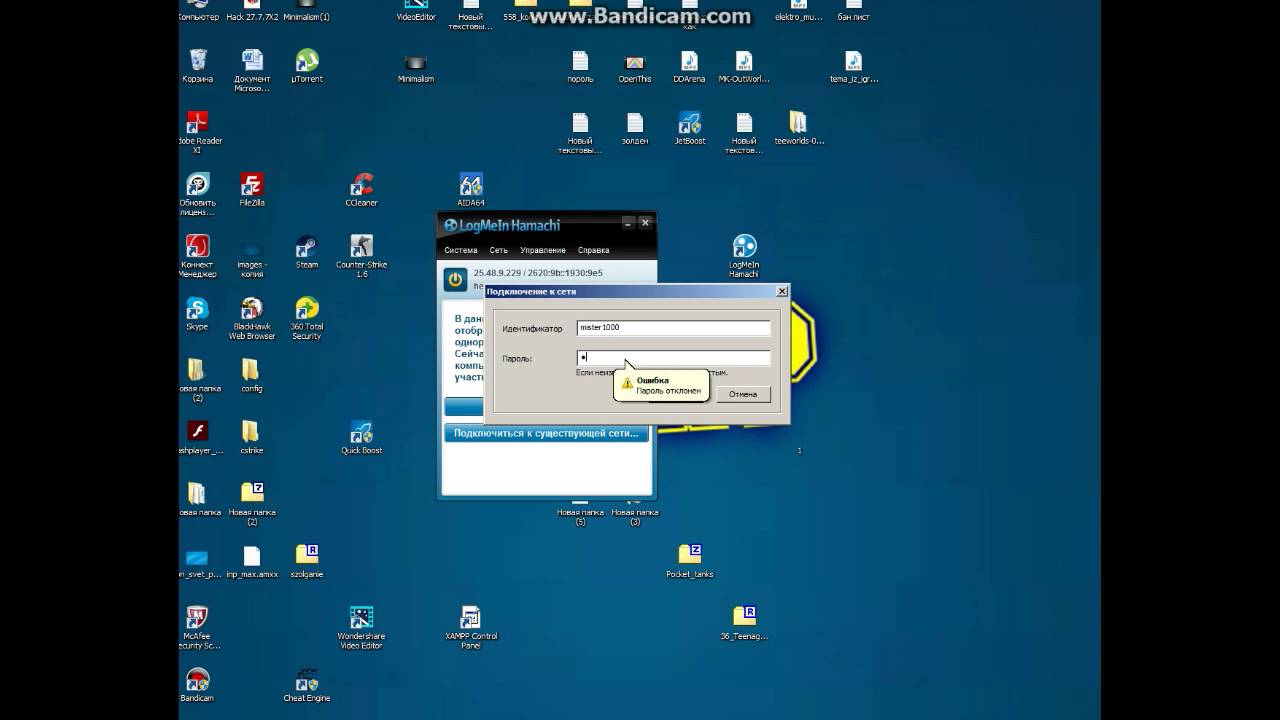Screen dimensions: 1280x720
Task: Focus the Пароль password field
Action: [x=673, y=357]
